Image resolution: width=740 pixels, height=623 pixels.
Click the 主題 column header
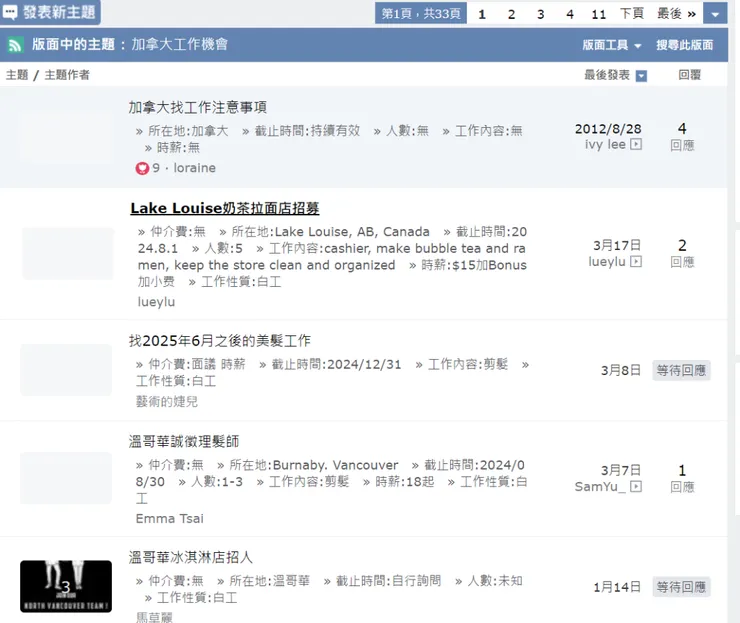(x=17, y=75)
